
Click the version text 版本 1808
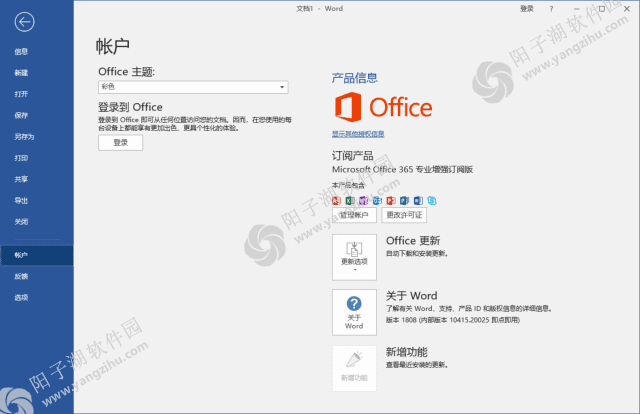coord(453,320)
